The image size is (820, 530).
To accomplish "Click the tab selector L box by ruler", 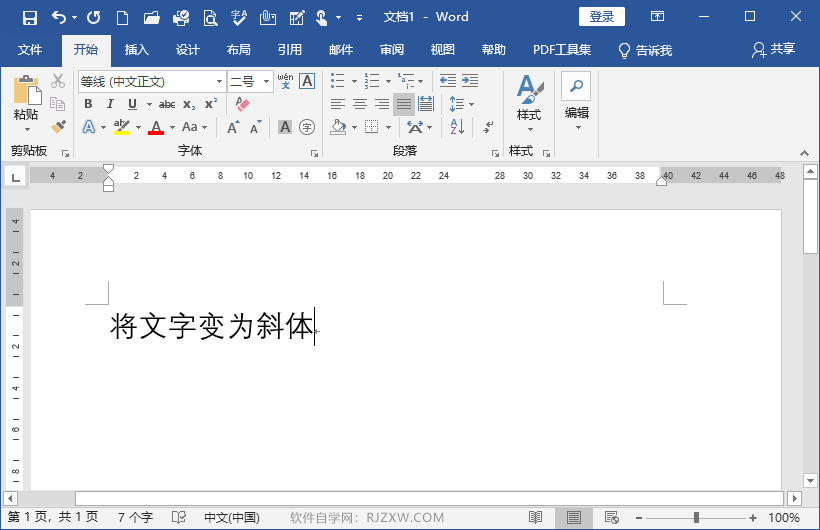I will pyautogui.click(x=15, y=176).
